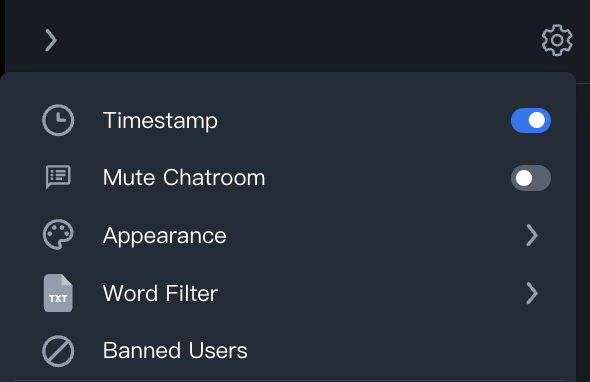Click the Timestamp label text
Screen dimensions: 590x382
(160, 121)
